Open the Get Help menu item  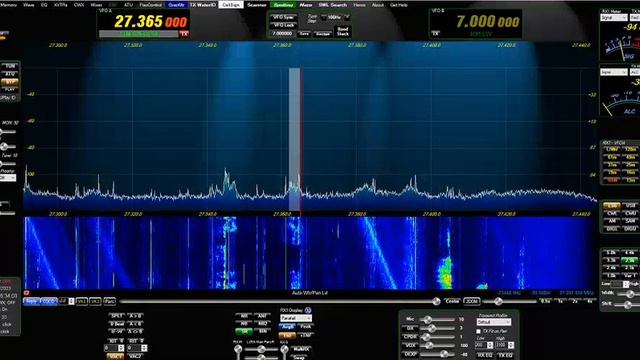pos(399,5)
